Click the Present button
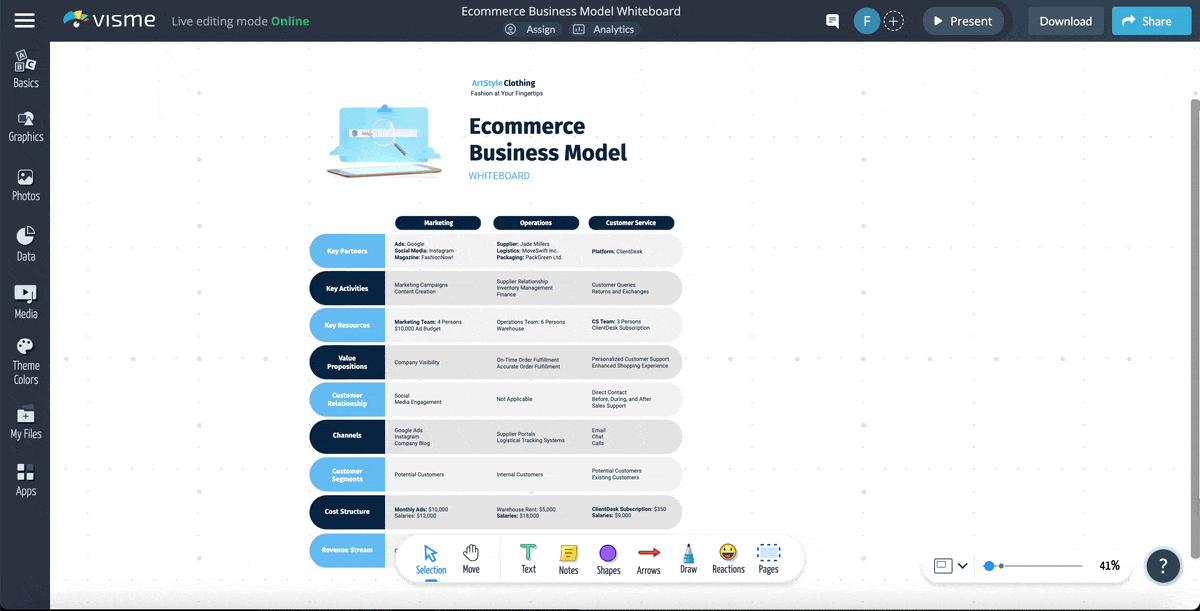1200x611 pixels. 962,20
